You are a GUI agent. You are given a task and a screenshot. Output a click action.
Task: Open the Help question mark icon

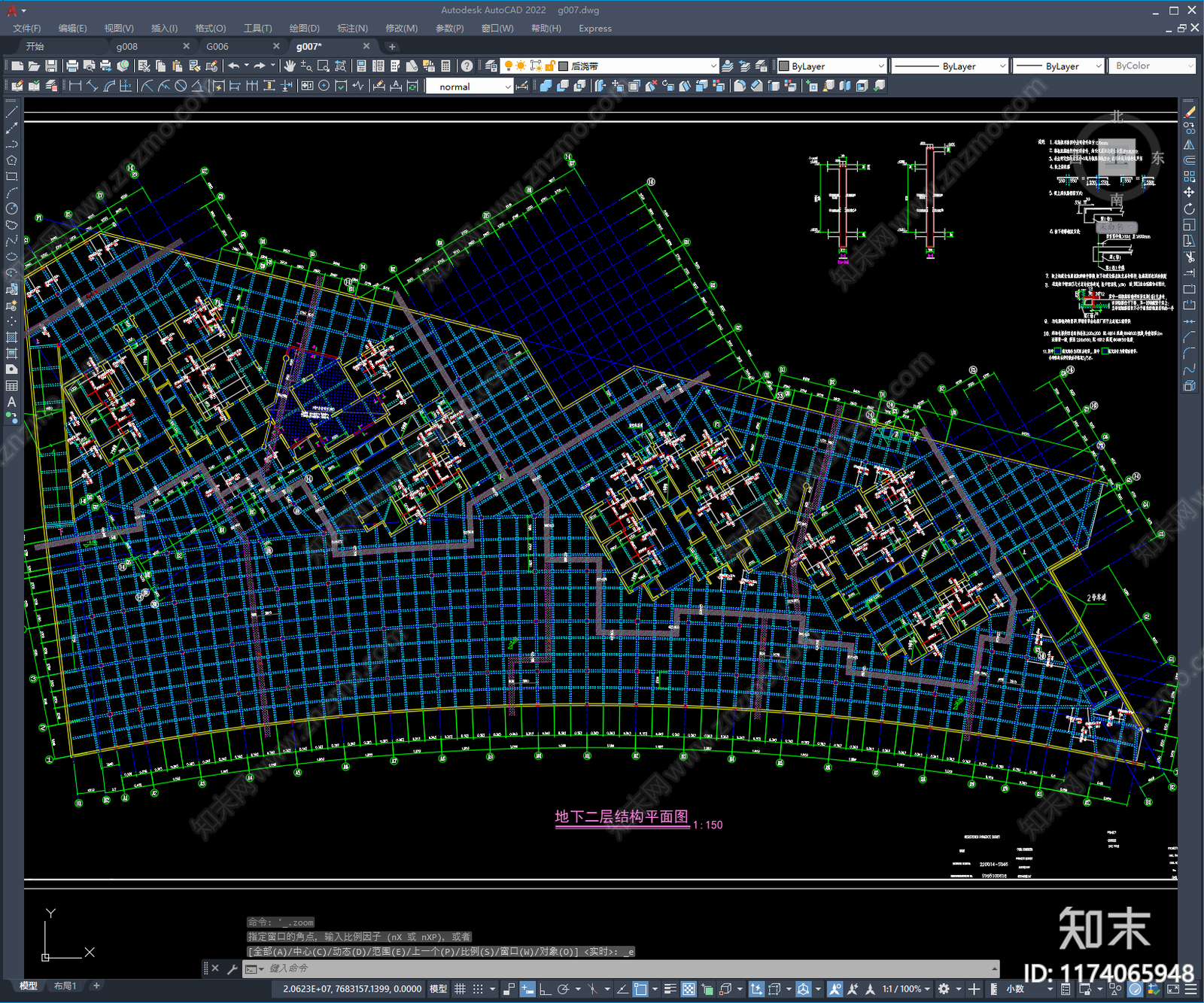(467, 66)
